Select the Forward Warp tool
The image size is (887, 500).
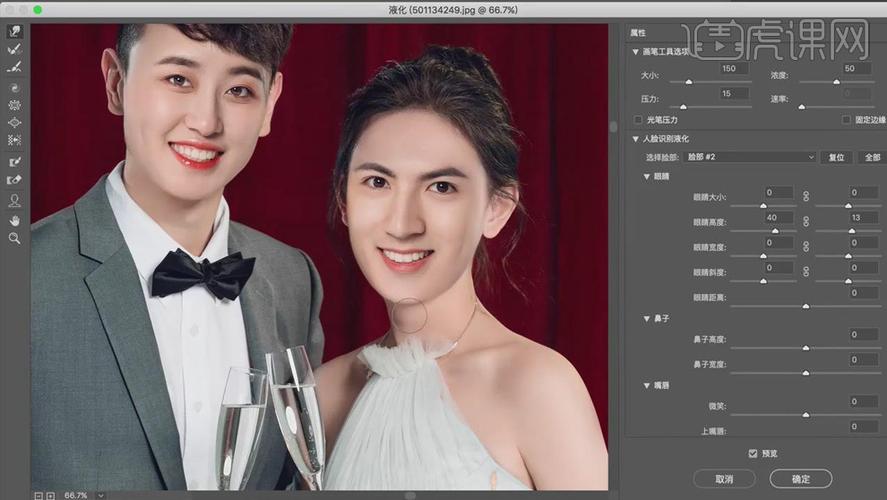[x=15, y=31]
